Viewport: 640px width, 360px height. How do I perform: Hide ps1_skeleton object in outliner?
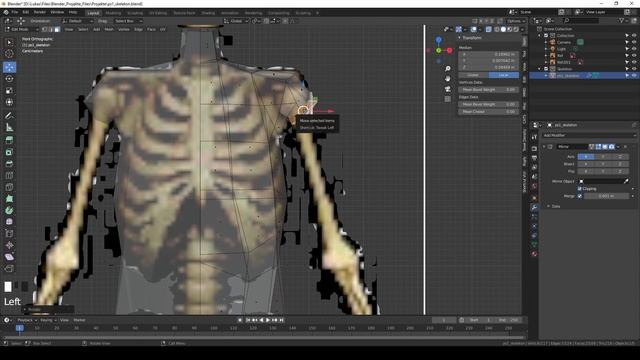634,76
